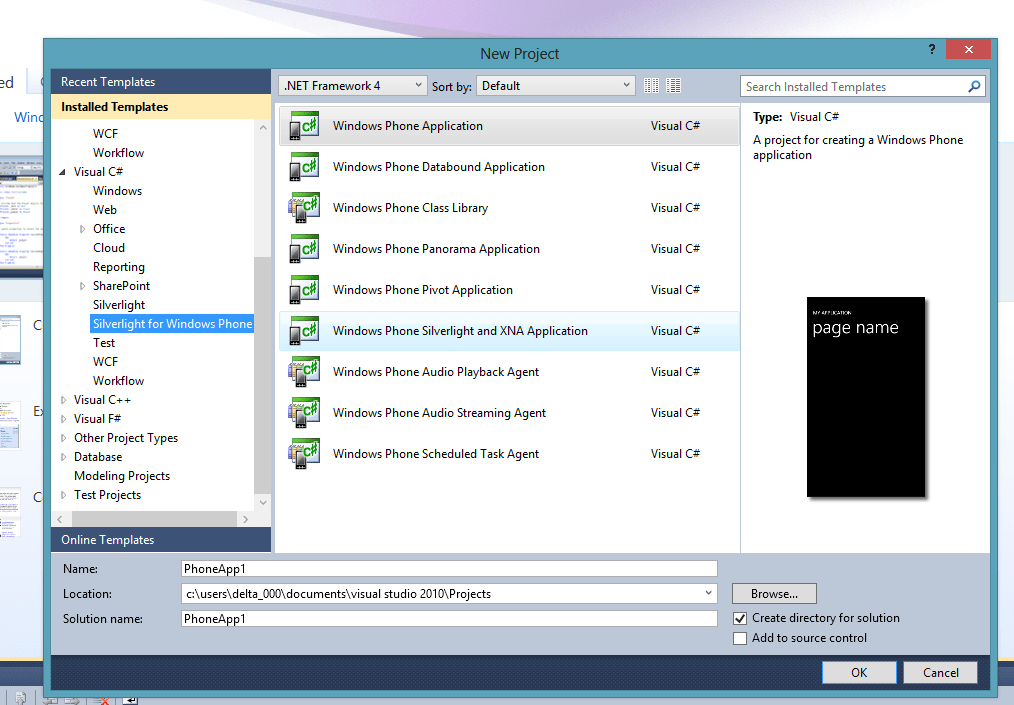The height and width of the screenshot is (705, 1014).
Task: Expand the Visual F# tree node
Action: [63, 419]
